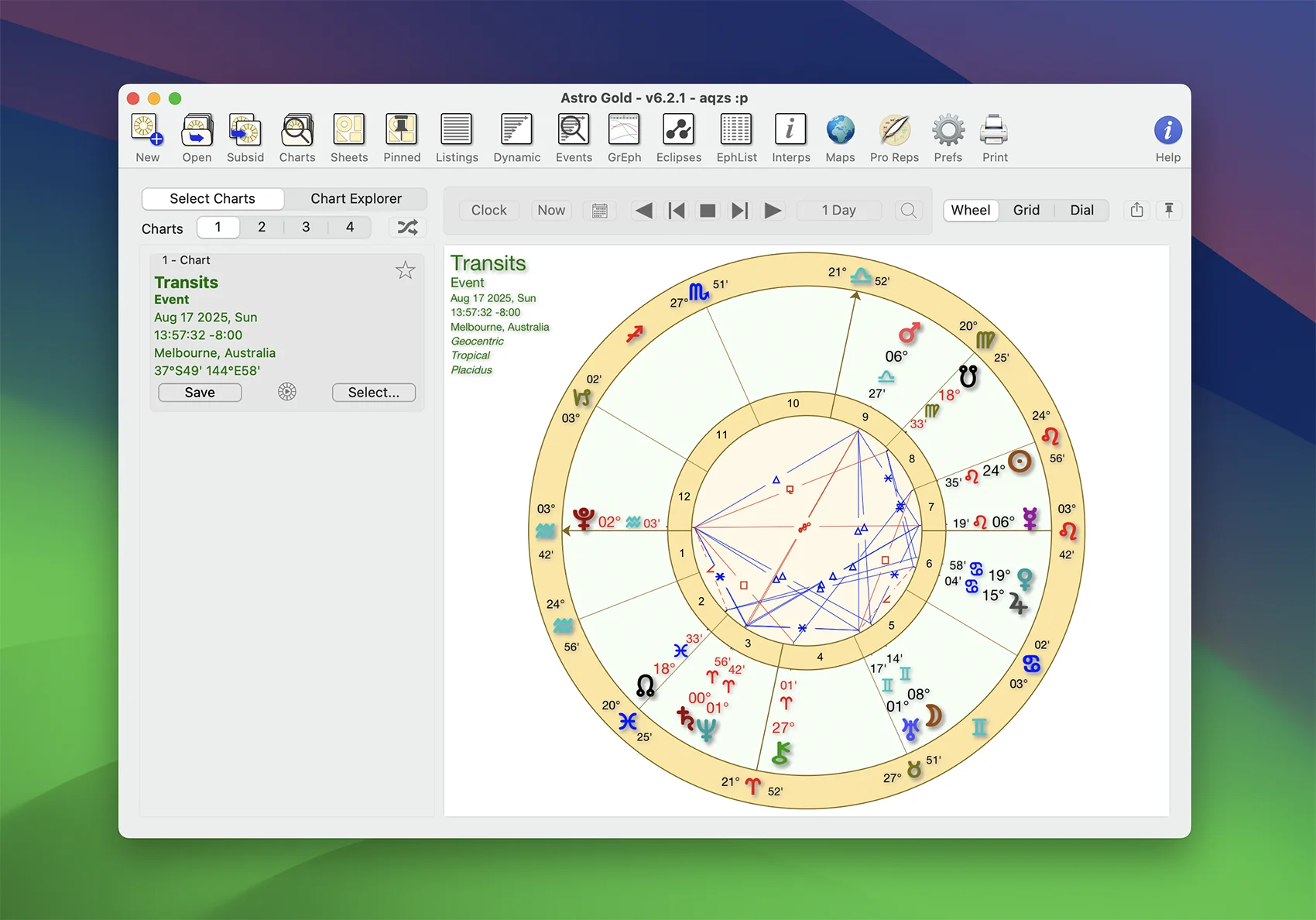Print the current chart
The image size is (1316, 920).
click(995, 138)
